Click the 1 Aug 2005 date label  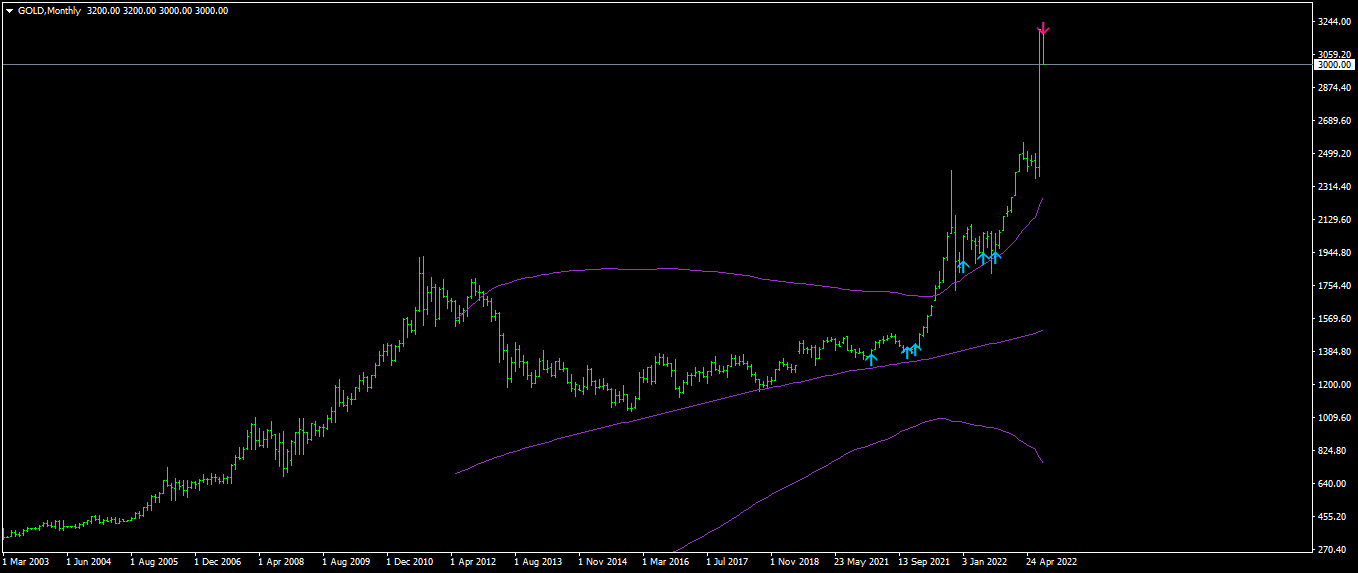click(156, 562)
